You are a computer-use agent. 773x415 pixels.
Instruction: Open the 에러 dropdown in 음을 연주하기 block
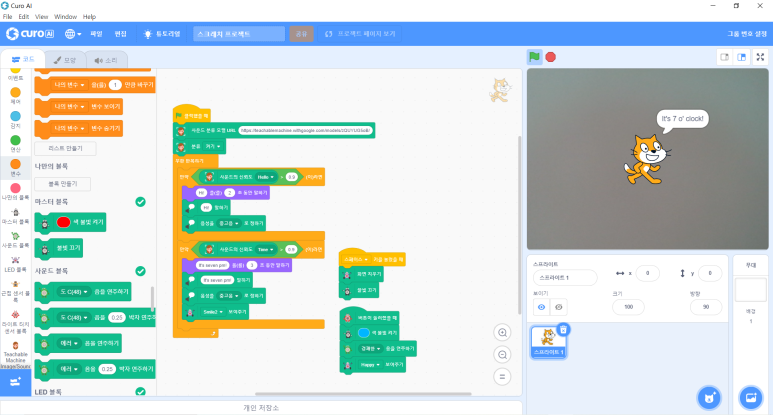(x=69, y=343)
